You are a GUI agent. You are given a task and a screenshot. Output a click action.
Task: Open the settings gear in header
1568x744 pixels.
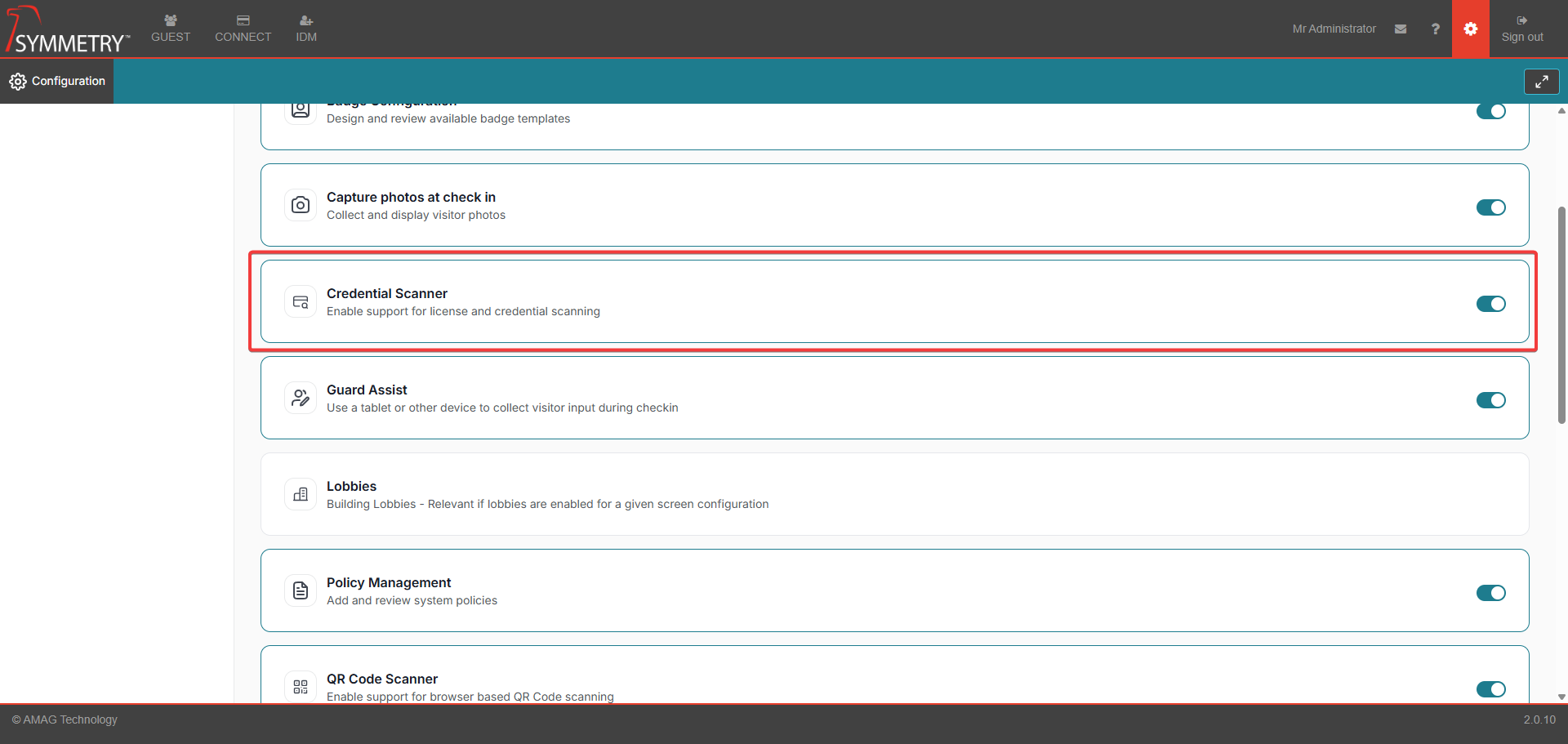(1470, 29)
